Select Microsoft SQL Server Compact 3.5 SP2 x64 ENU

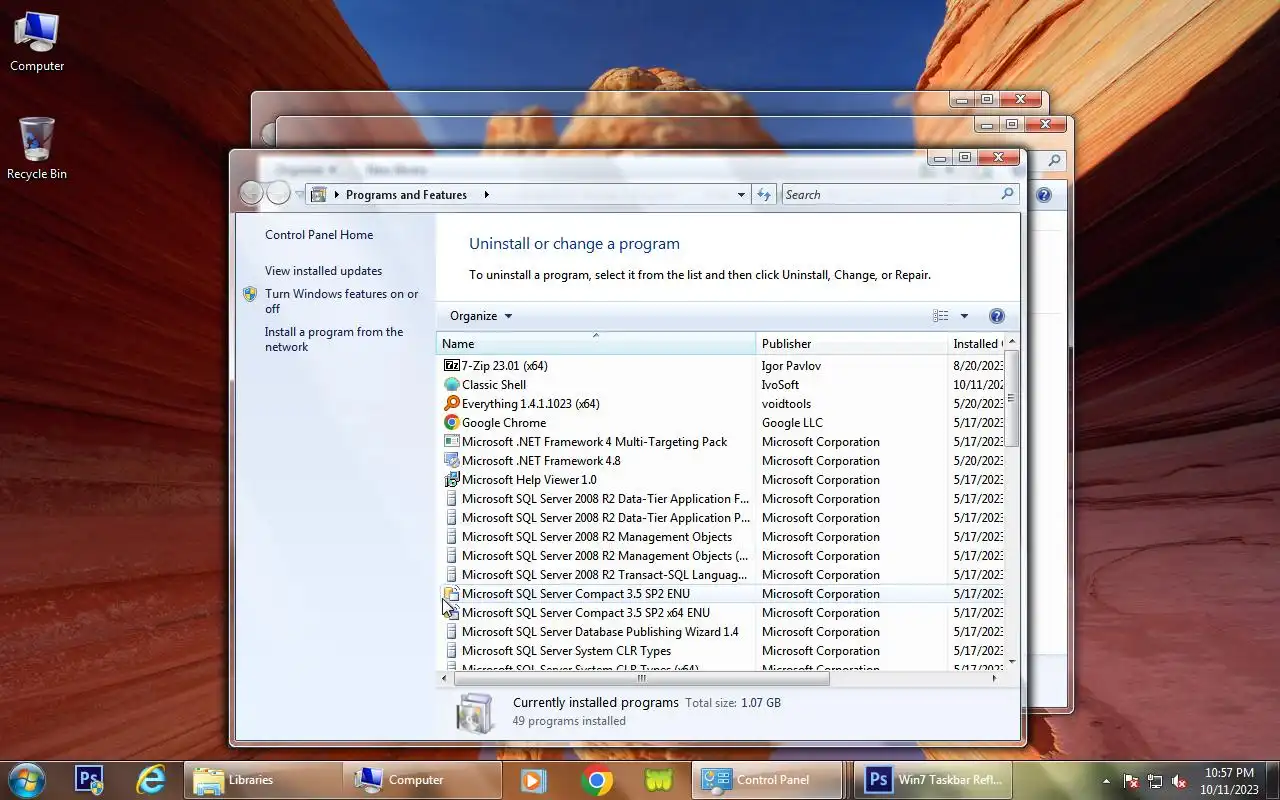click(x=720, y=613)
